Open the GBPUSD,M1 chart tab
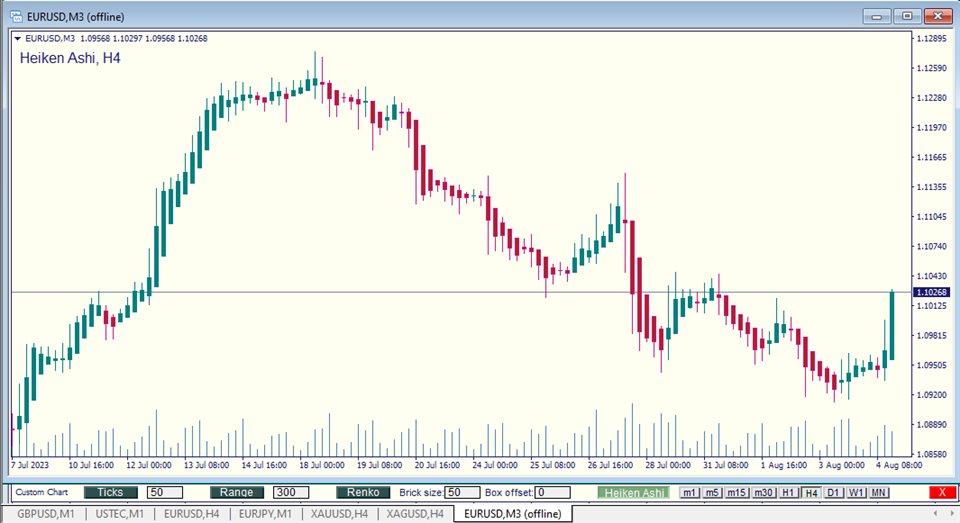The height and width of the screenshot is (523, 960). 45,513
